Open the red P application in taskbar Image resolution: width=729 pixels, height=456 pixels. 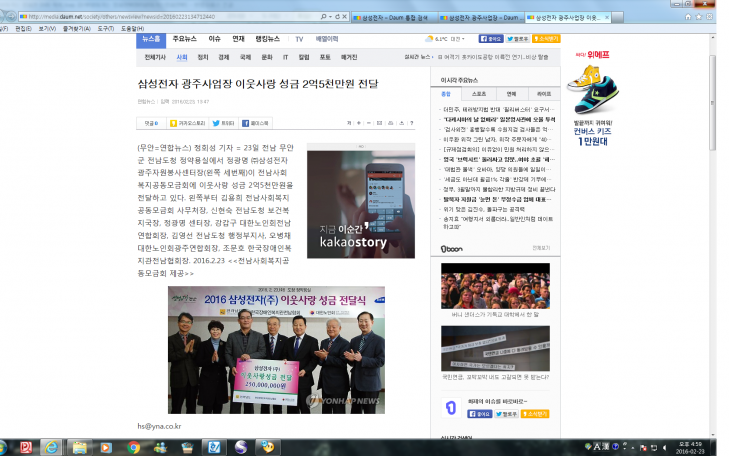[x=26, y=447]
